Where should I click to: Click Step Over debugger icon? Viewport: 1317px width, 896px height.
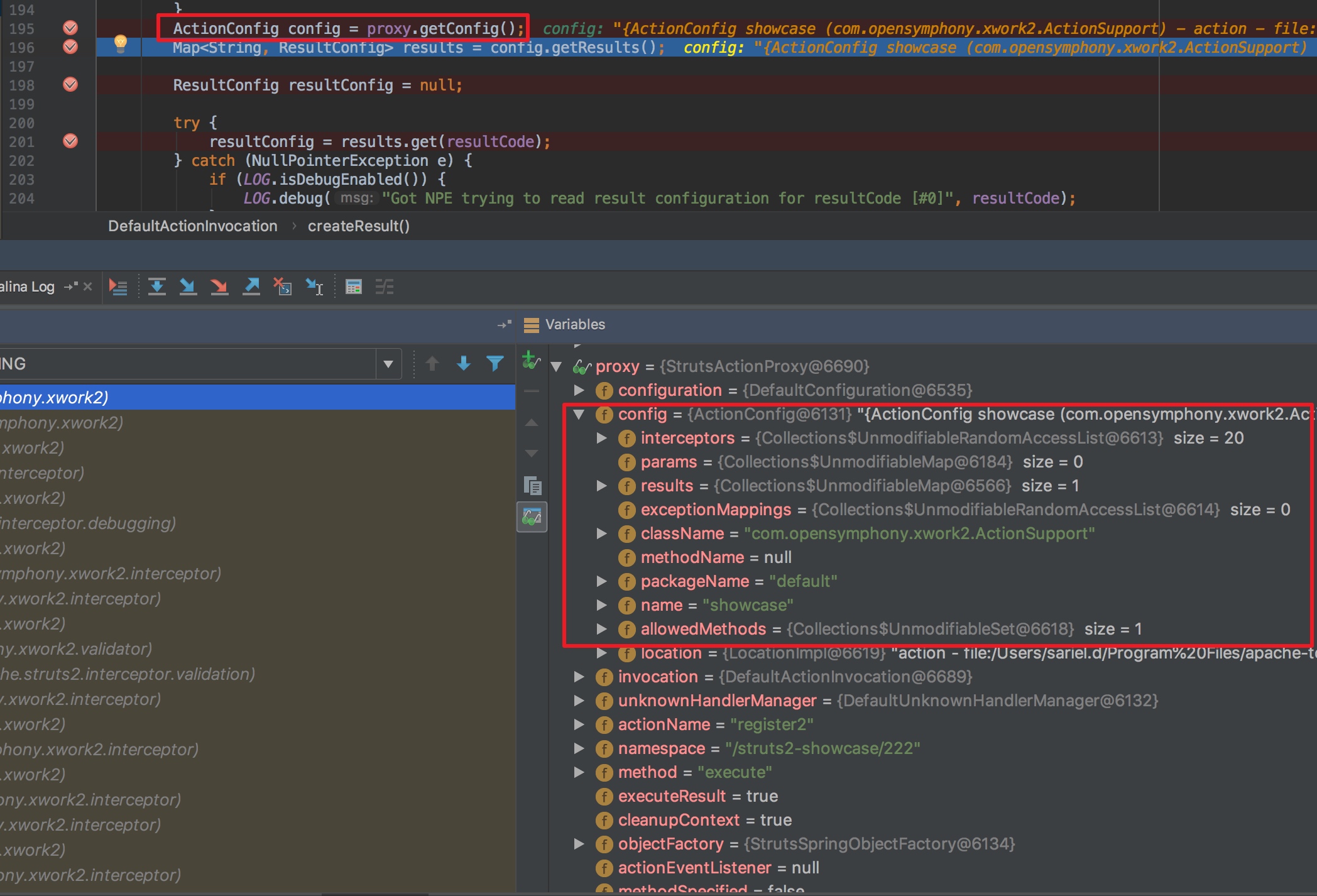point(156,287)
